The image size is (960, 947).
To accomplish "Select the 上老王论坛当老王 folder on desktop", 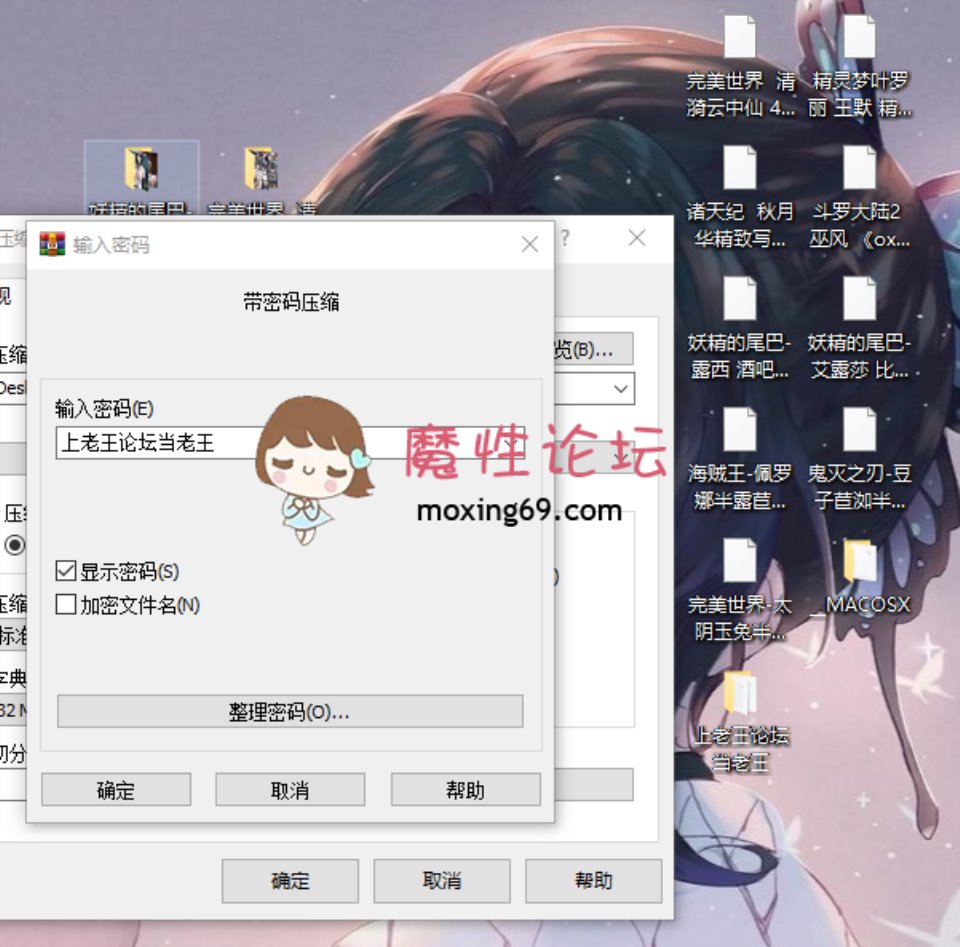I will pos(741,722).
